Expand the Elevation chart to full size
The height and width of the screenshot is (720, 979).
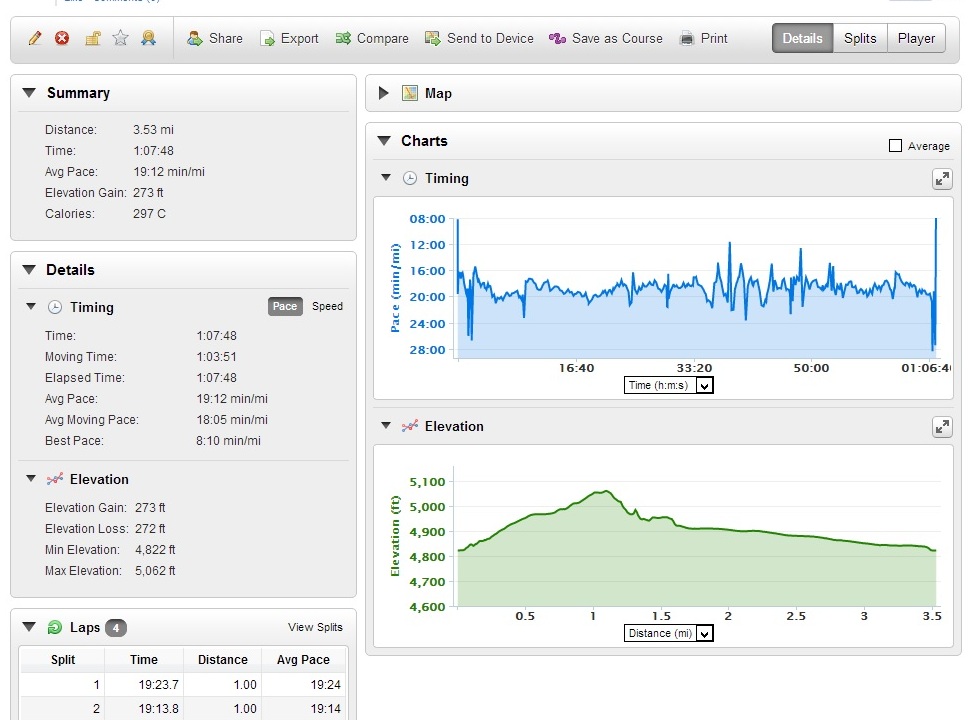[x=942, y=427]
